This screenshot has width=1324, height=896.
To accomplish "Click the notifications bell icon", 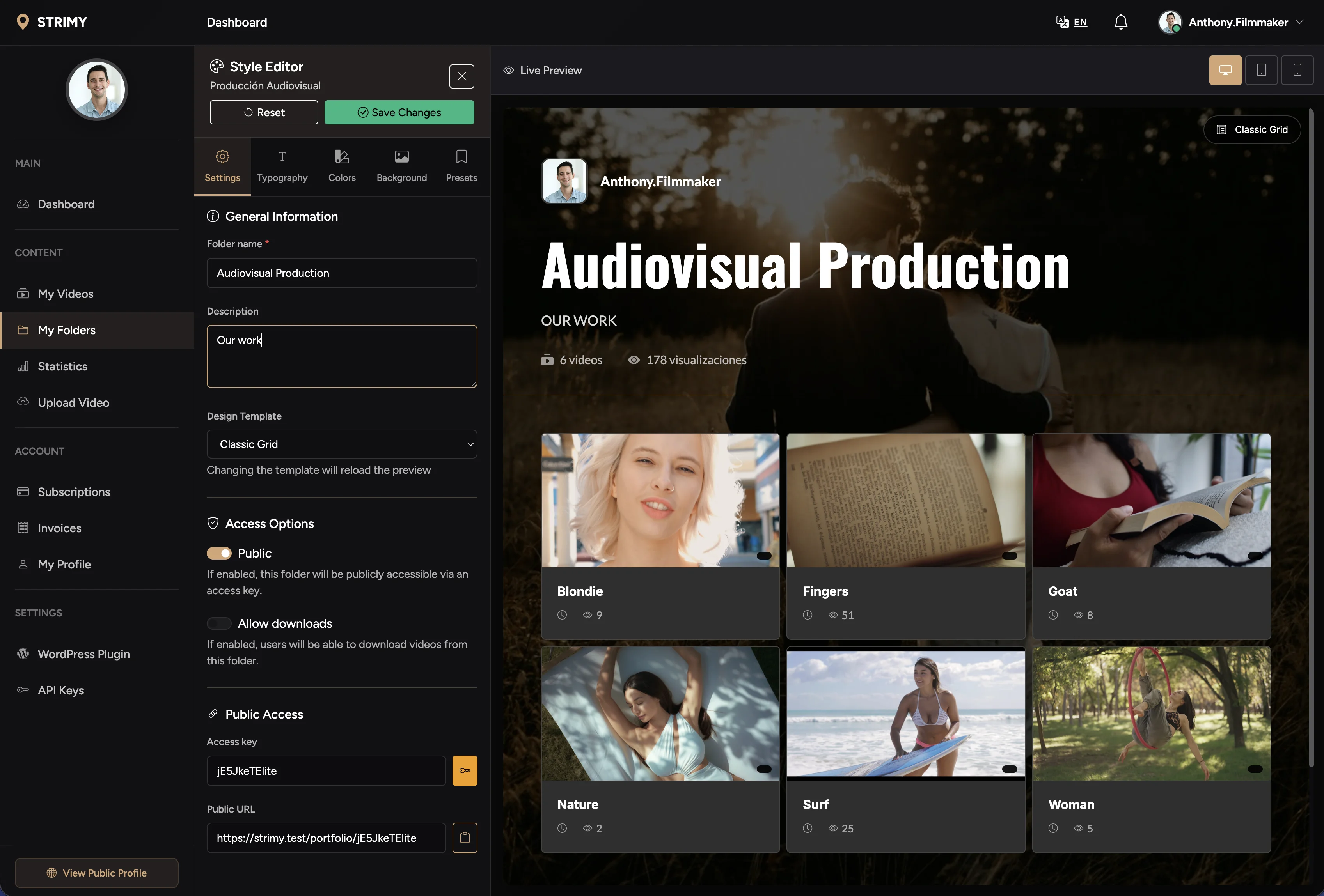I will coord(1121,21).
